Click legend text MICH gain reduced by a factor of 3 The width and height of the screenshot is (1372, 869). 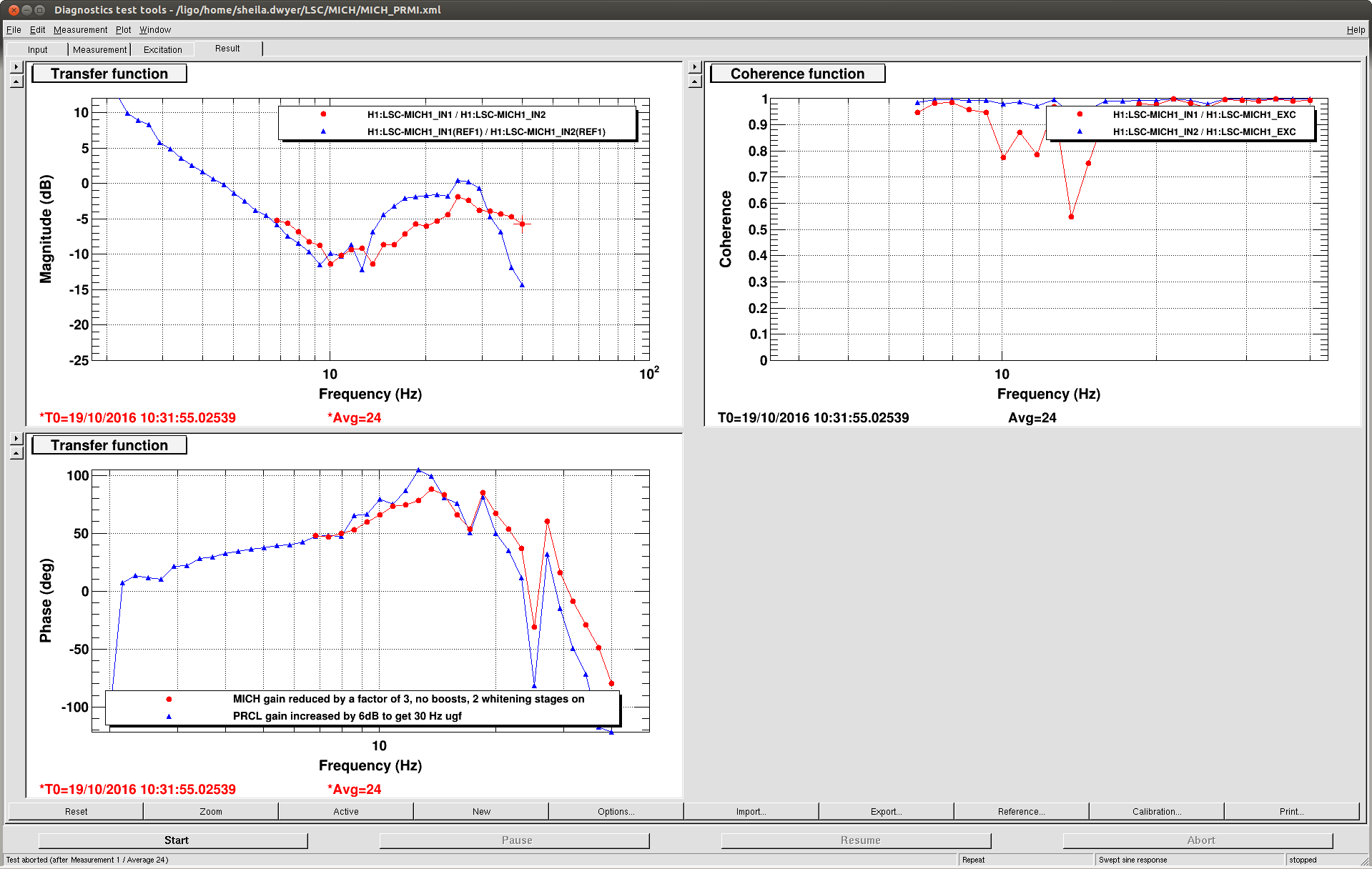coord(408,699)
